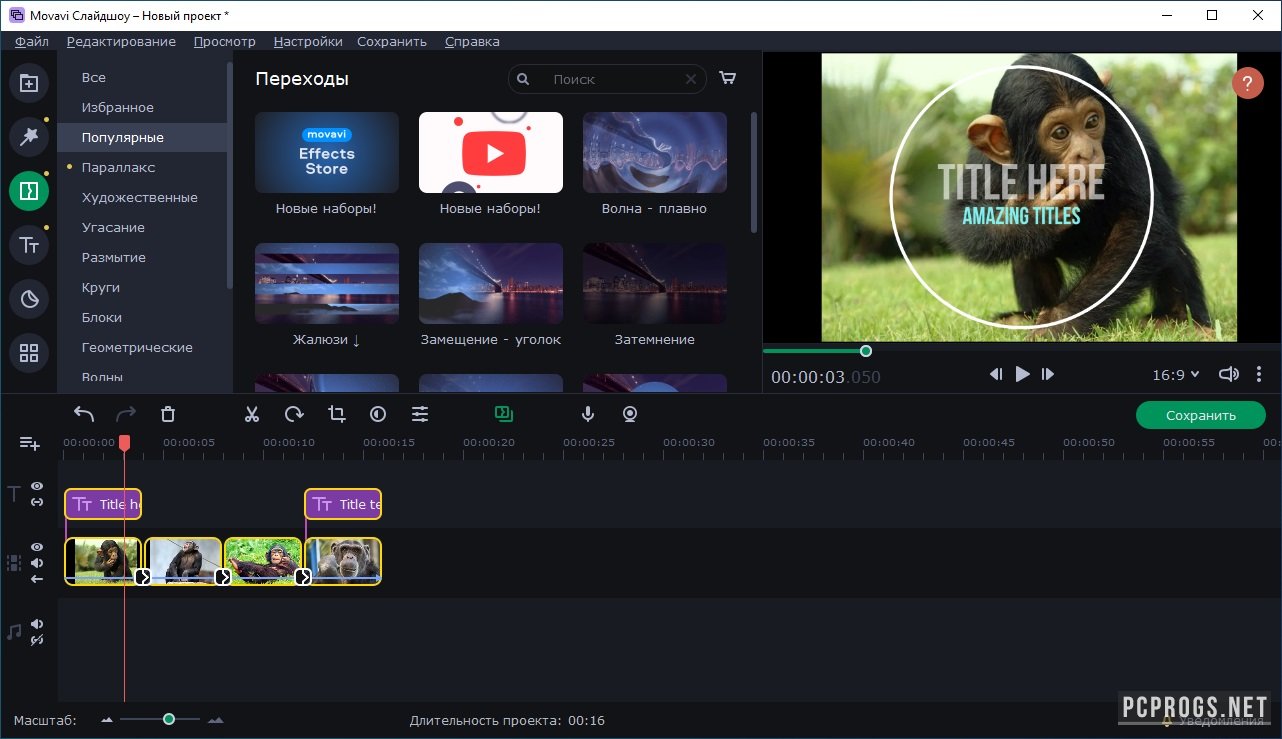The height and width of the screenshot is (739, 1282).
Task: Open transition between first and second clip
Action: [143, 577]
